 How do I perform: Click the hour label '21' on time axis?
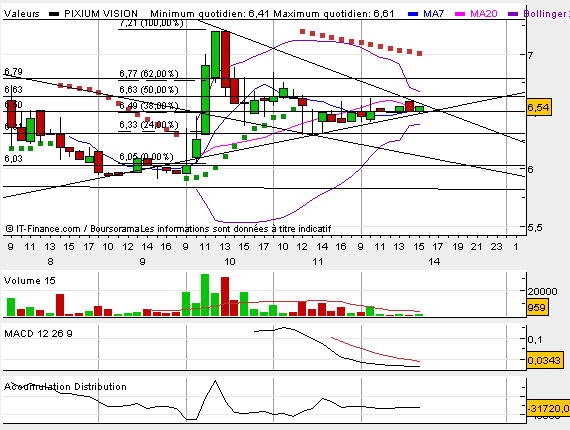click(476, 247)
